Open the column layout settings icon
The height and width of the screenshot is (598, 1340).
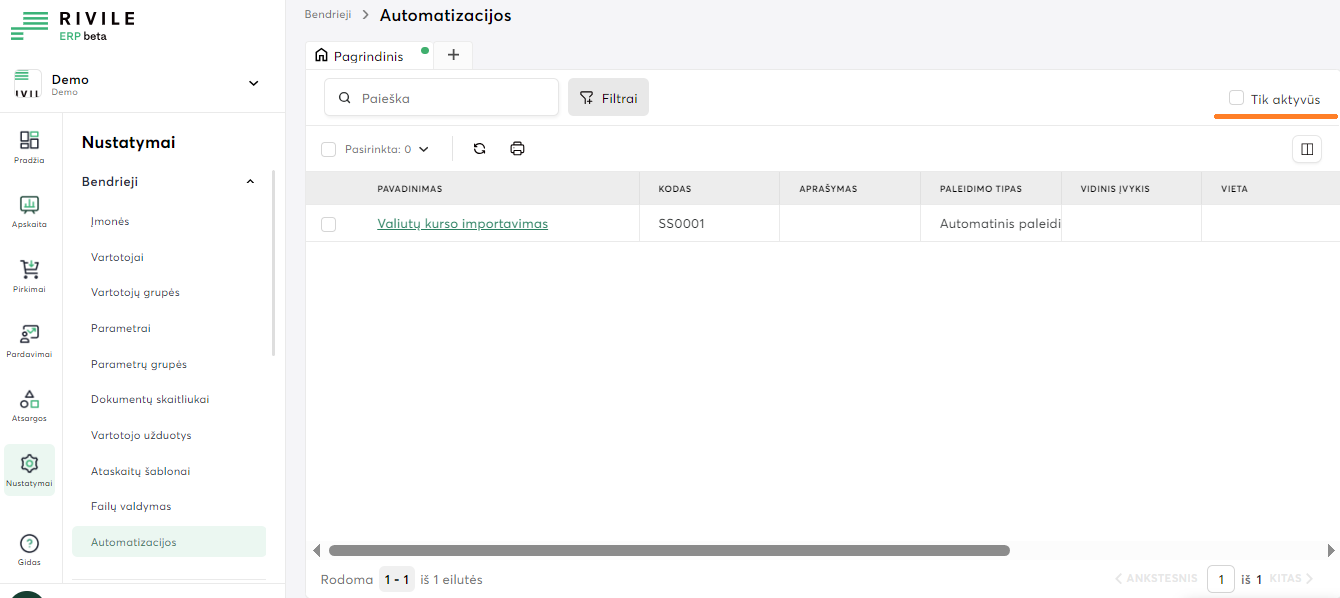point(1306,149)
